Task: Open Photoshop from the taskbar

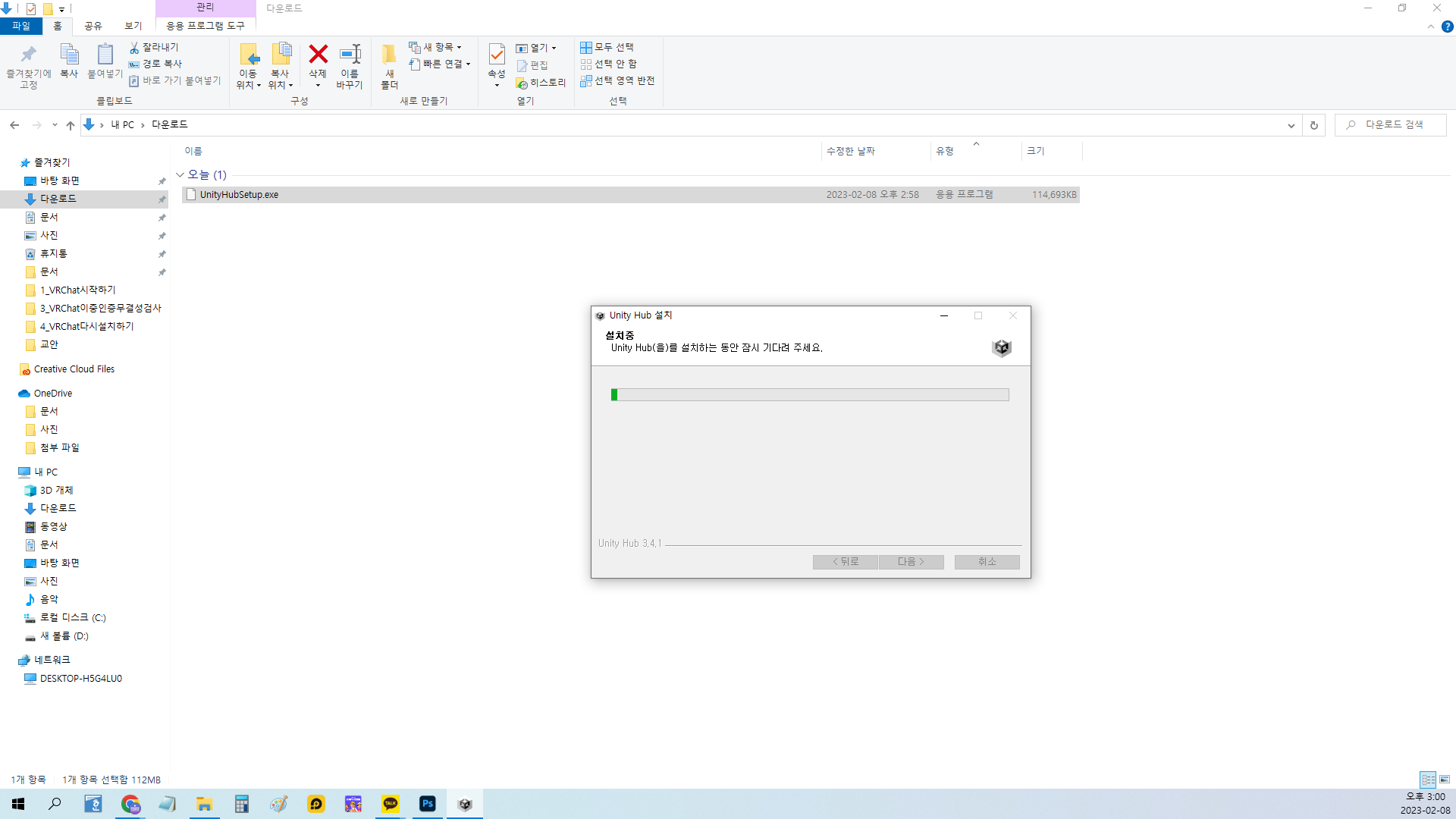Action: coord(428,804)
